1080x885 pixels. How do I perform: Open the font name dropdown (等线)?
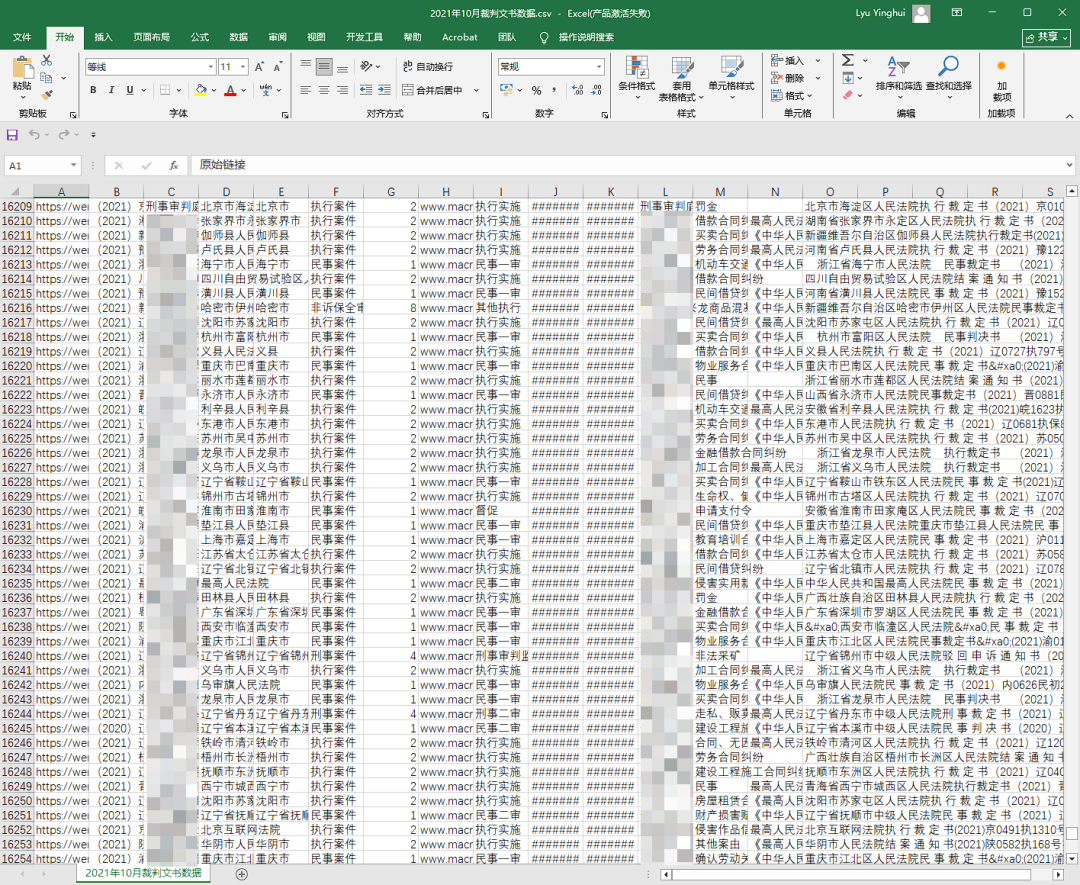point(211,67)
